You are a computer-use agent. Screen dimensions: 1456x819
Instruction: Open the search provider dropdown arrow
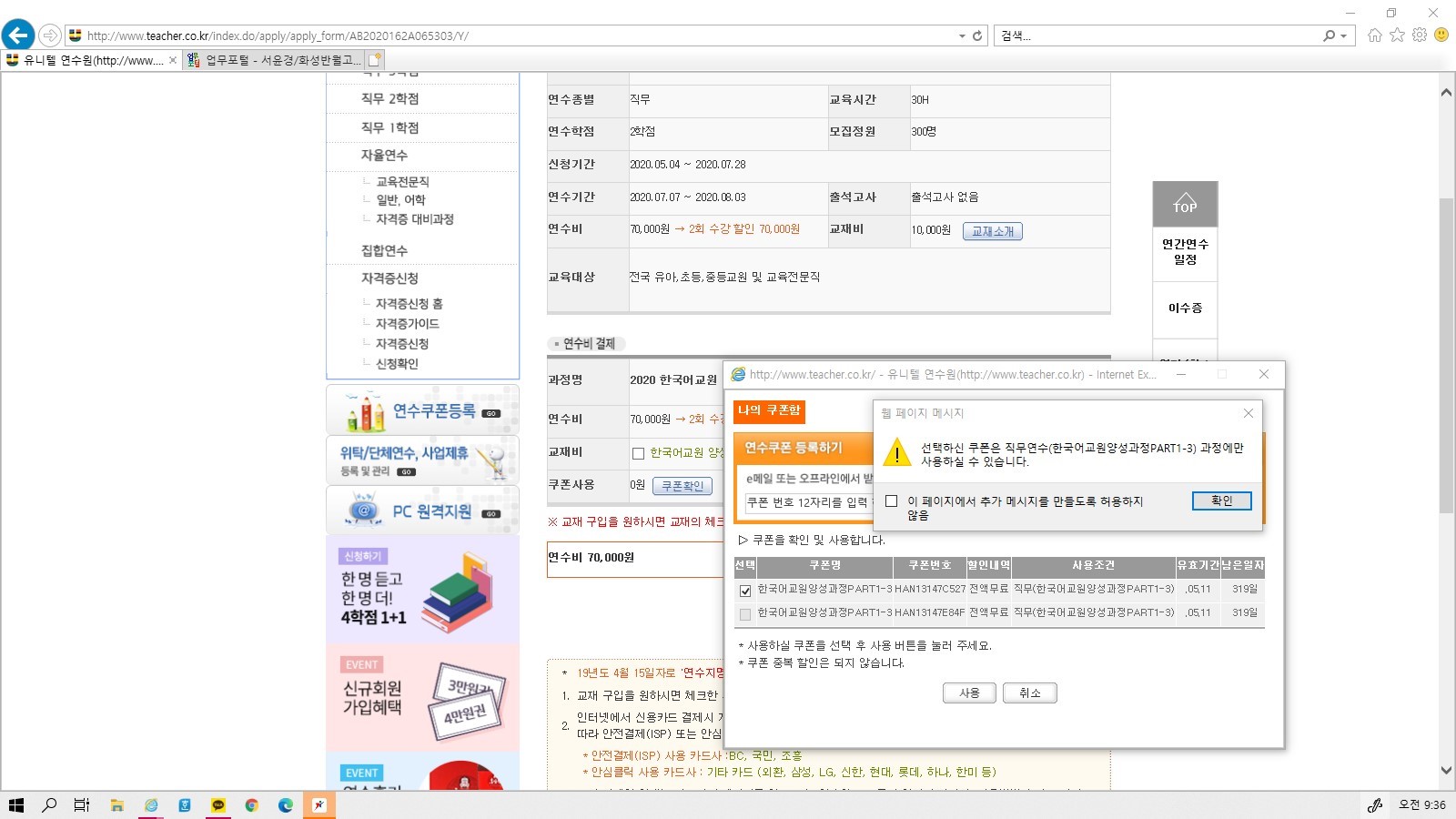click(1343, 36)
